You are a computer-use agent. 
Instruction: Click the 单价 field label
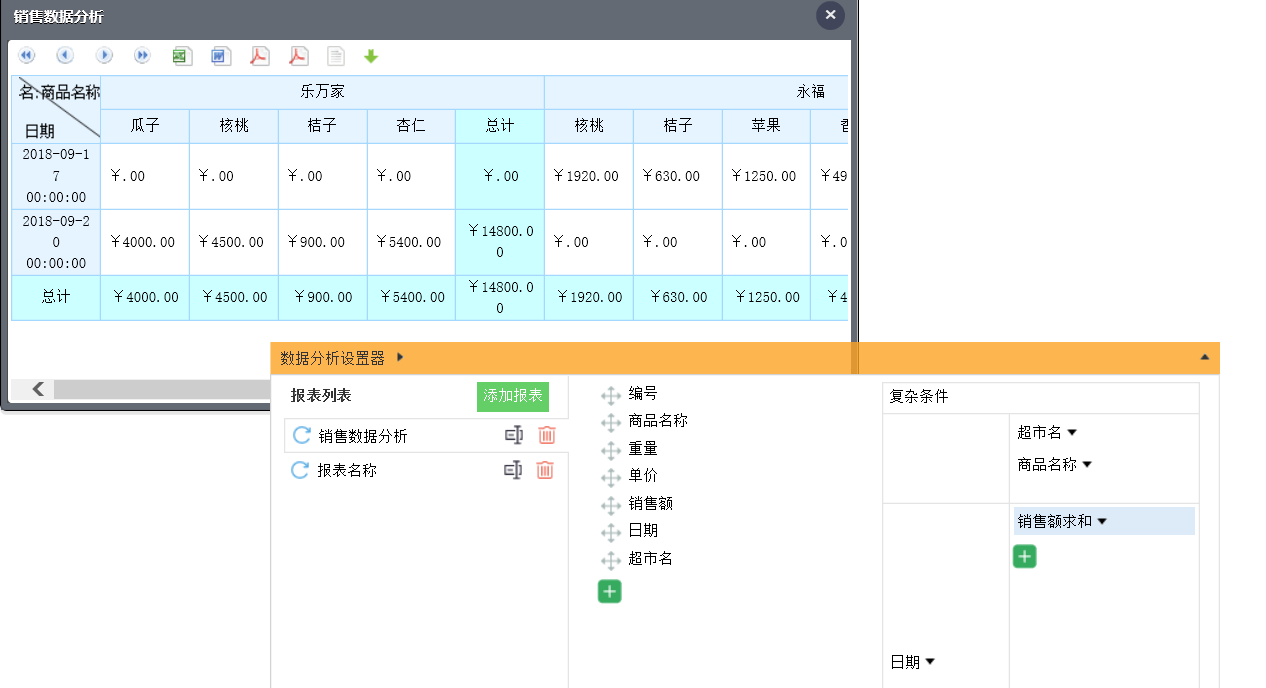(x=643, y=476)
